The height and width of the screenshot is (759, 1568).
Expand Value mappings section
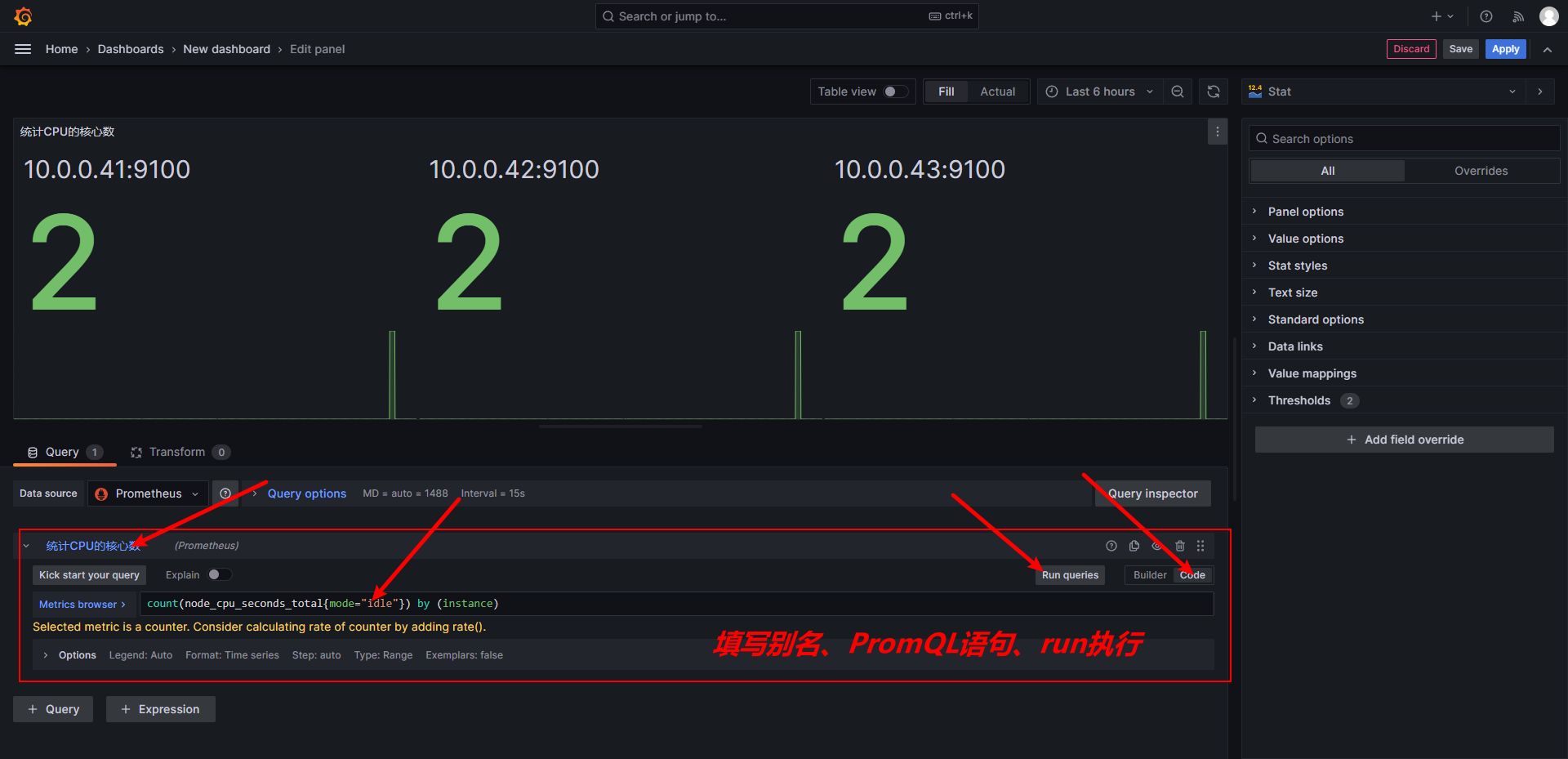point(1312,373)
